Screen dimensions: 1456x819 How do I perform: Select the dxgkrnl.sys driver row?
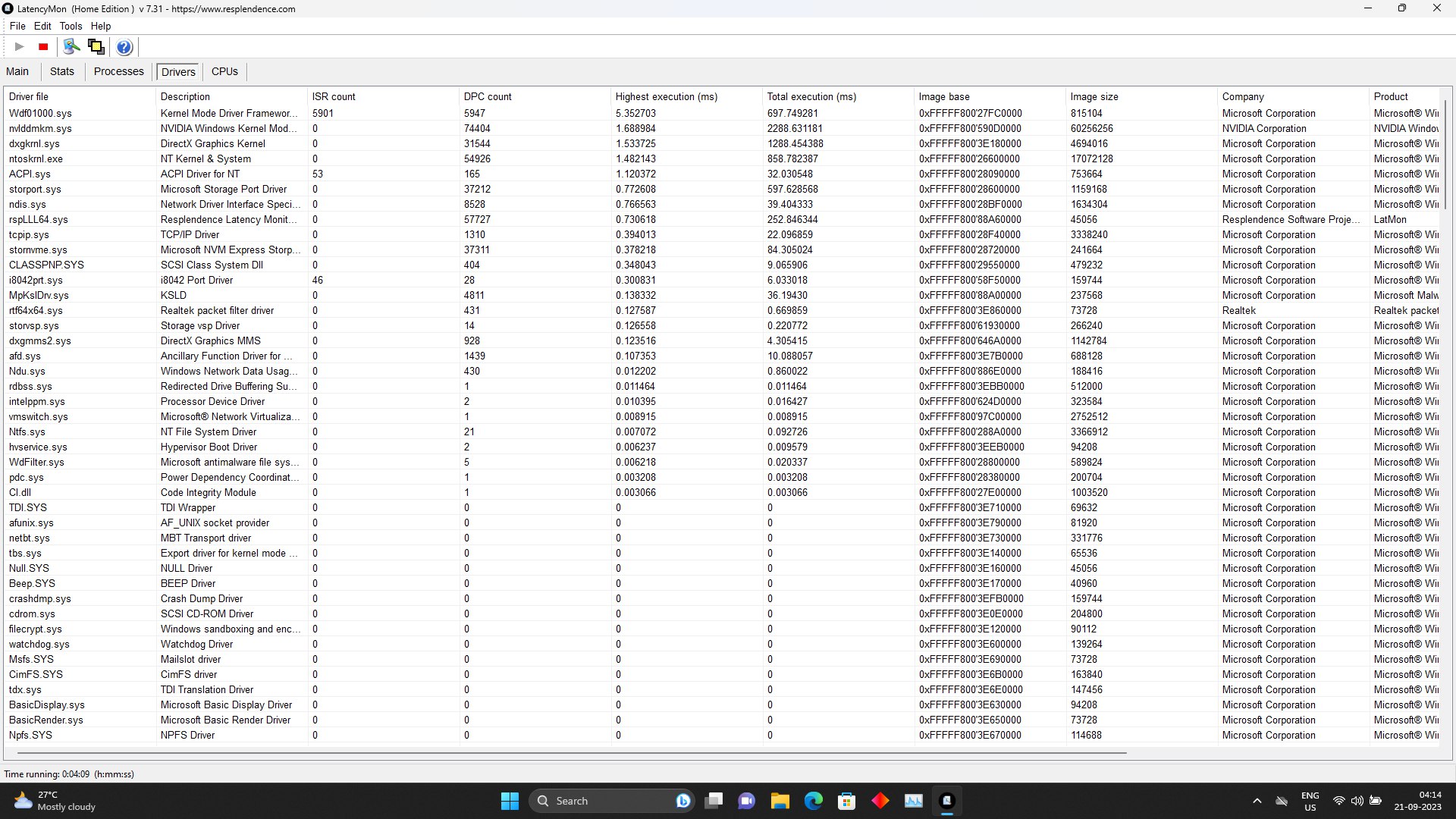pyautogui.click(x=722, y=143)
